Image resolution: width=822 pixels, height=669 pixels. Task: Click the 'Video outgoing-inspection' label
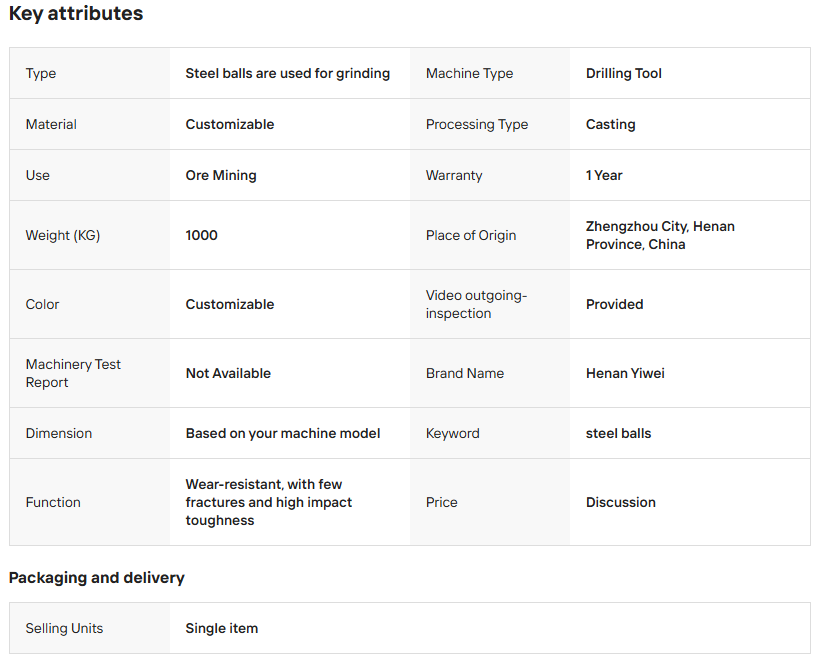(476, 304)
